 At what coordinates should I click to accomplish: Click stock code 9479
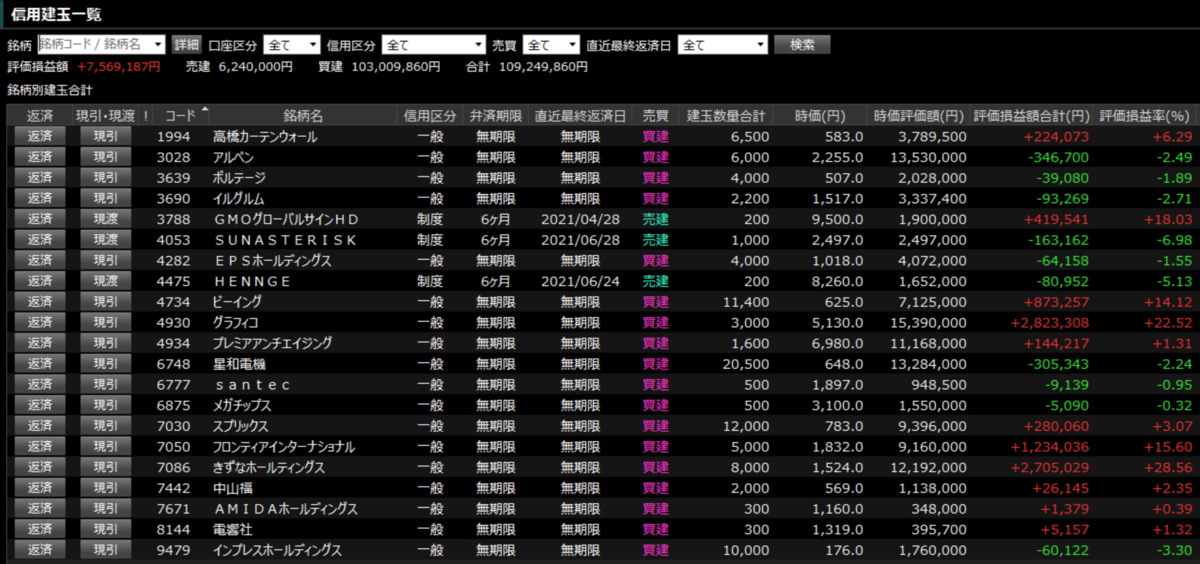click(173, 550)
